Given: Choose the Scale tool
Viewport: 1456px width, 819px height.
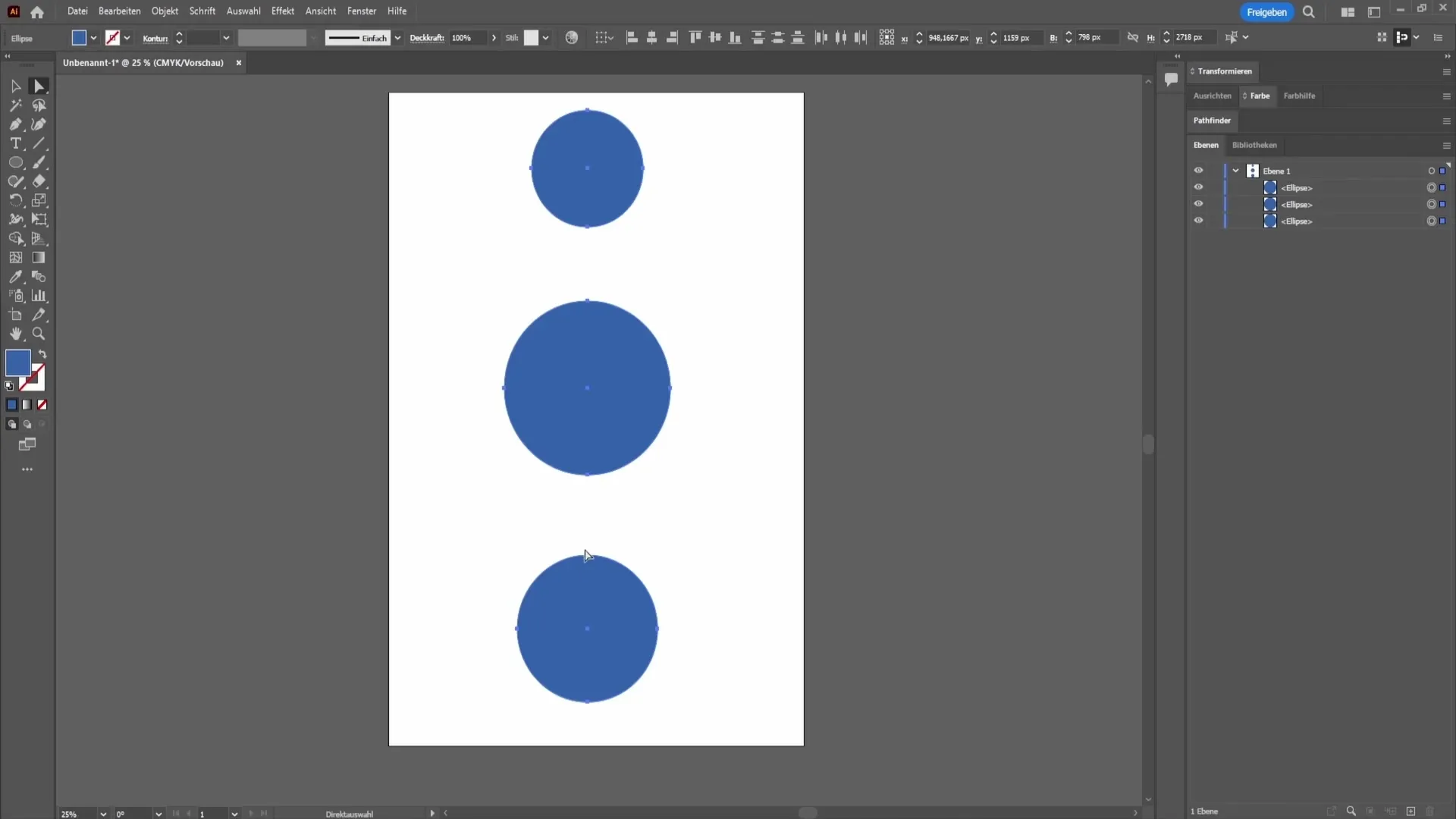Looking at the screenshot, I should (39, 200).
